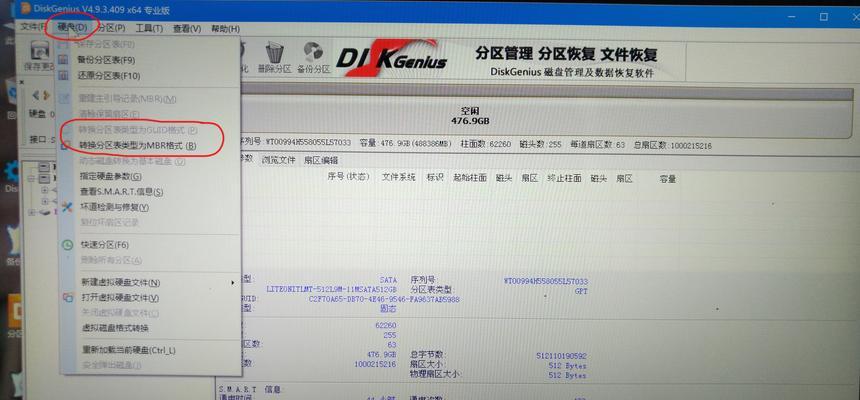
Task: Click the DiskGenius V4.9.3.409 window title
Action: point(103,9)
